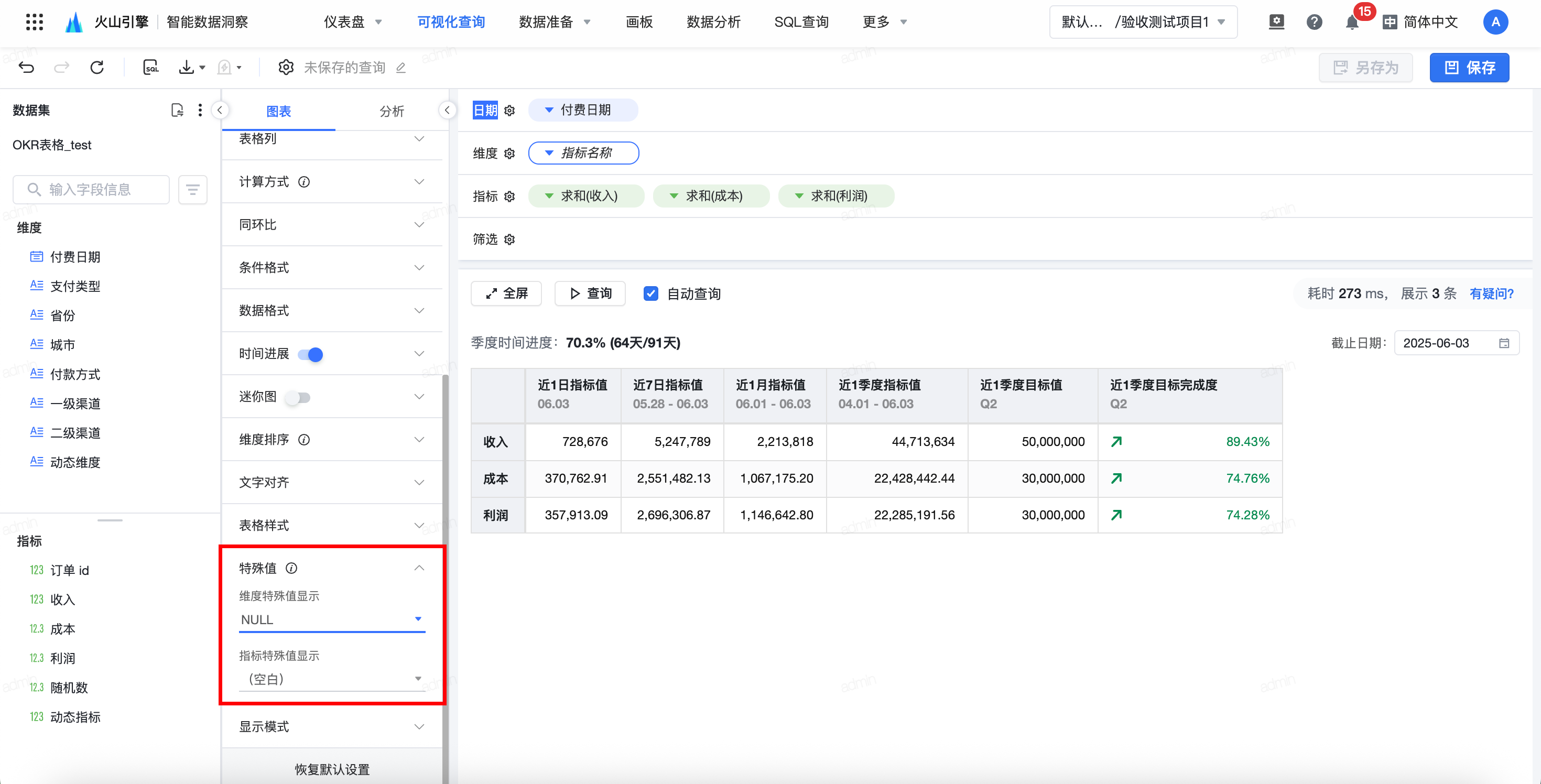
Task: Collapse the chart config panel arrow
Action: coord(447,110)
